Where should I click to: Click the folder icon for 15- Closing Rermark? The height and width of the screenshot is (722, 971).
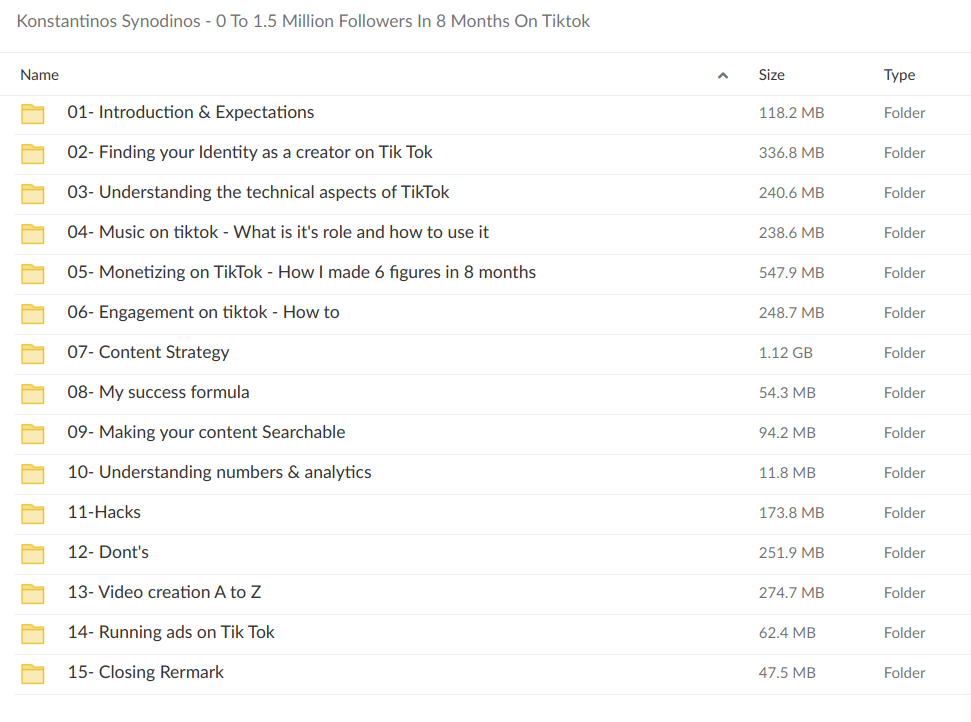click(x=33, y=673)
